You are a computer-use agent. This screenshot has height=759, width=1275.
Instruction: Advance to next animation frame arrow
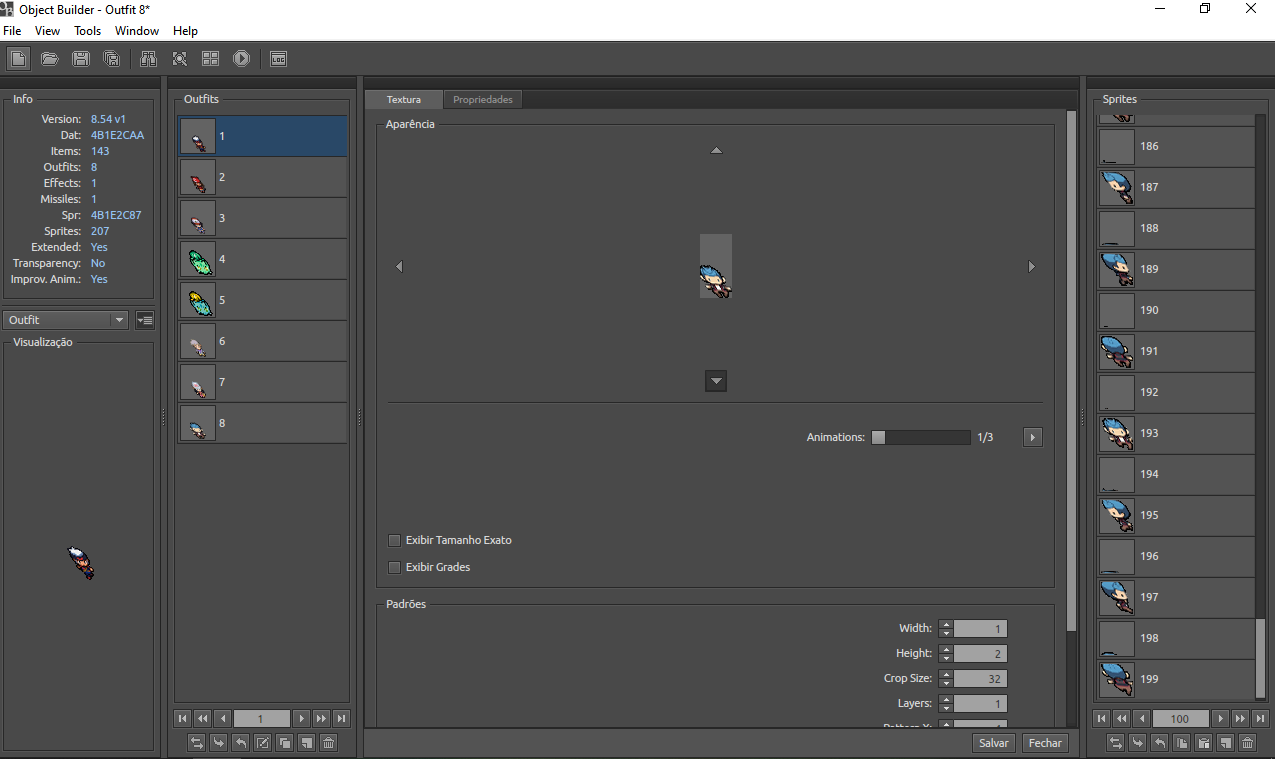1033,437
